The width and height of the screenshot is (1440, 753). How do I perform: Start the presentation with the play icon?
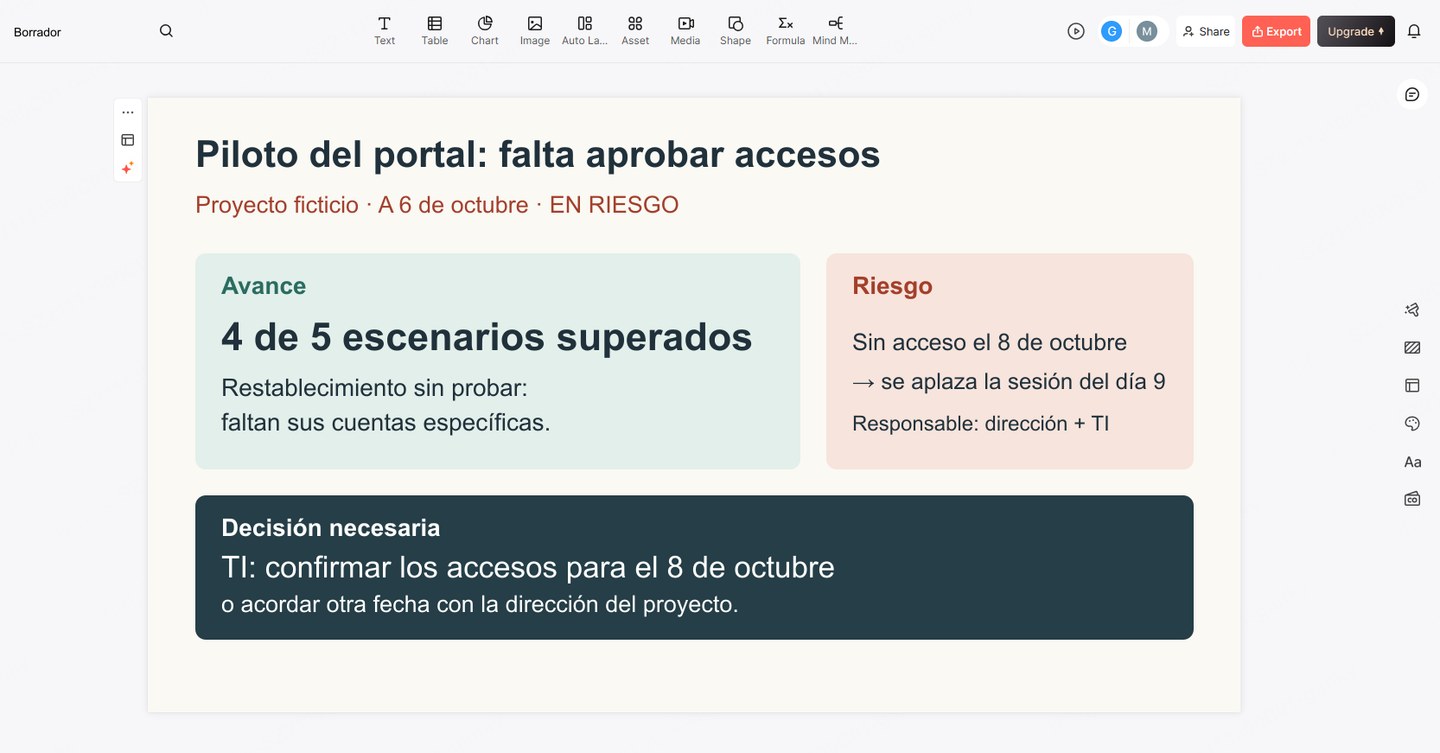point(1076,31)
